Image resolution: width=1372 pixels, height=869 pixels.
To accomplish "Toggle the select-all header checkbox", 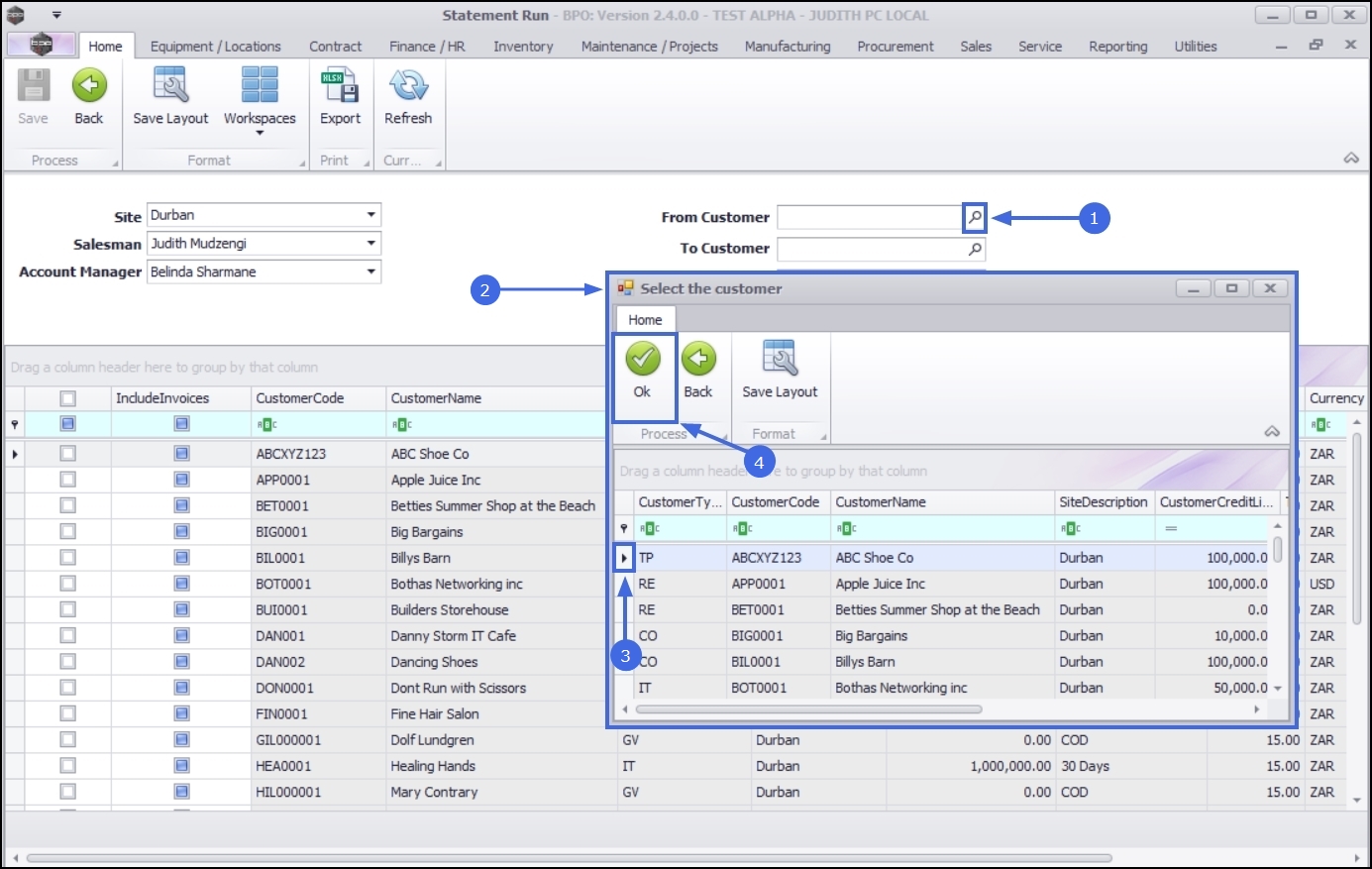I will point(67,398).
